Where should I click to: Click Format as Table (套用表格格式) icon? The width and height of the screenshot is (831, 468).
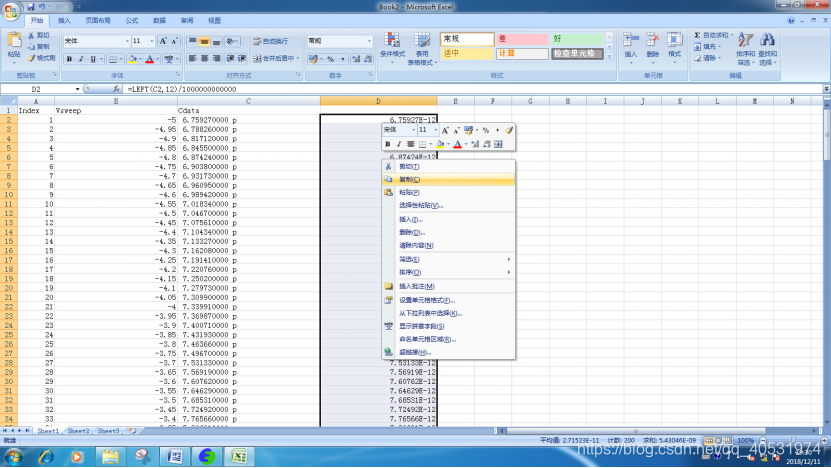click(422, 48)
